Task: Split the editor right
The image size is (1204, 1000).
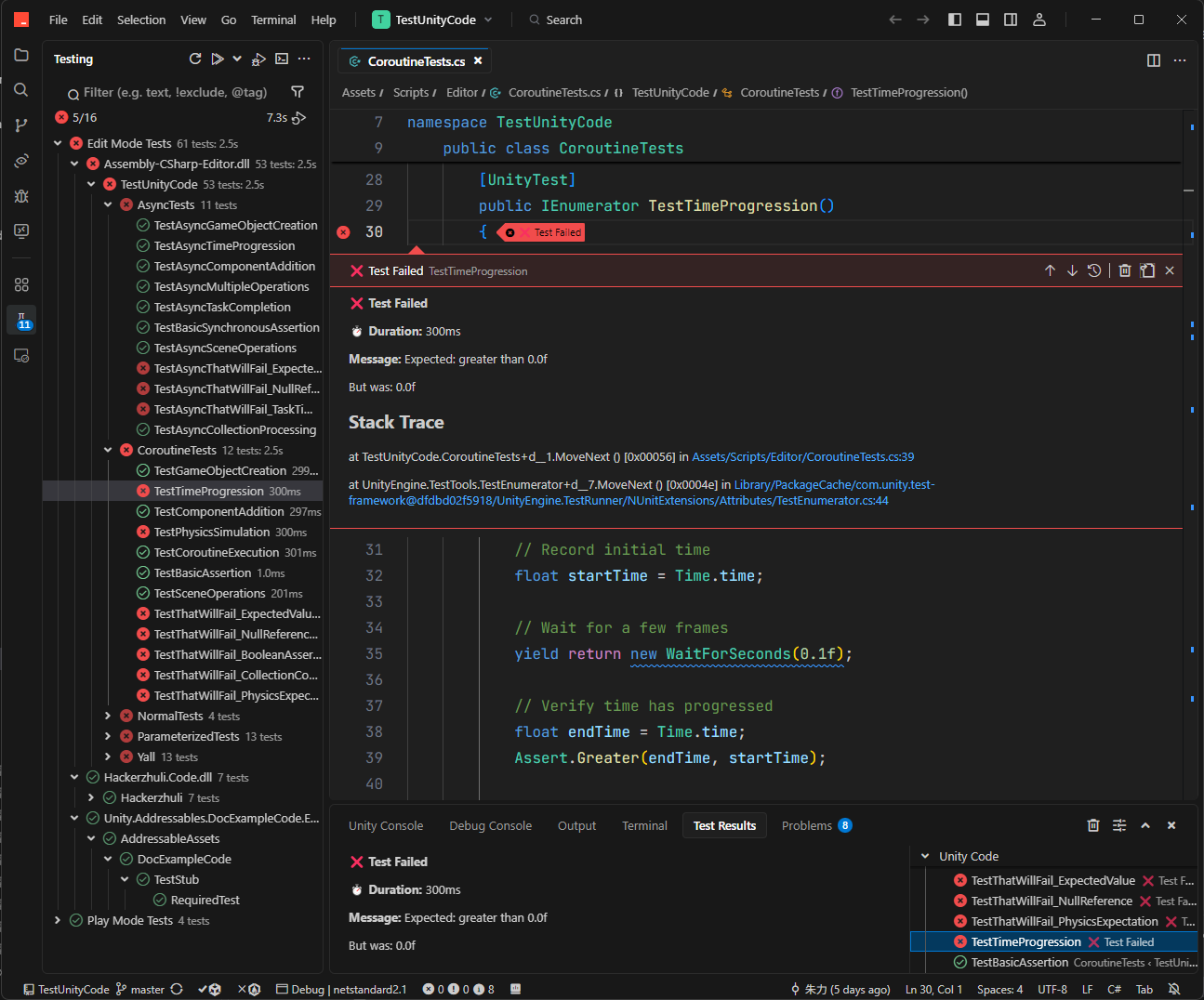Action: 1154,60
